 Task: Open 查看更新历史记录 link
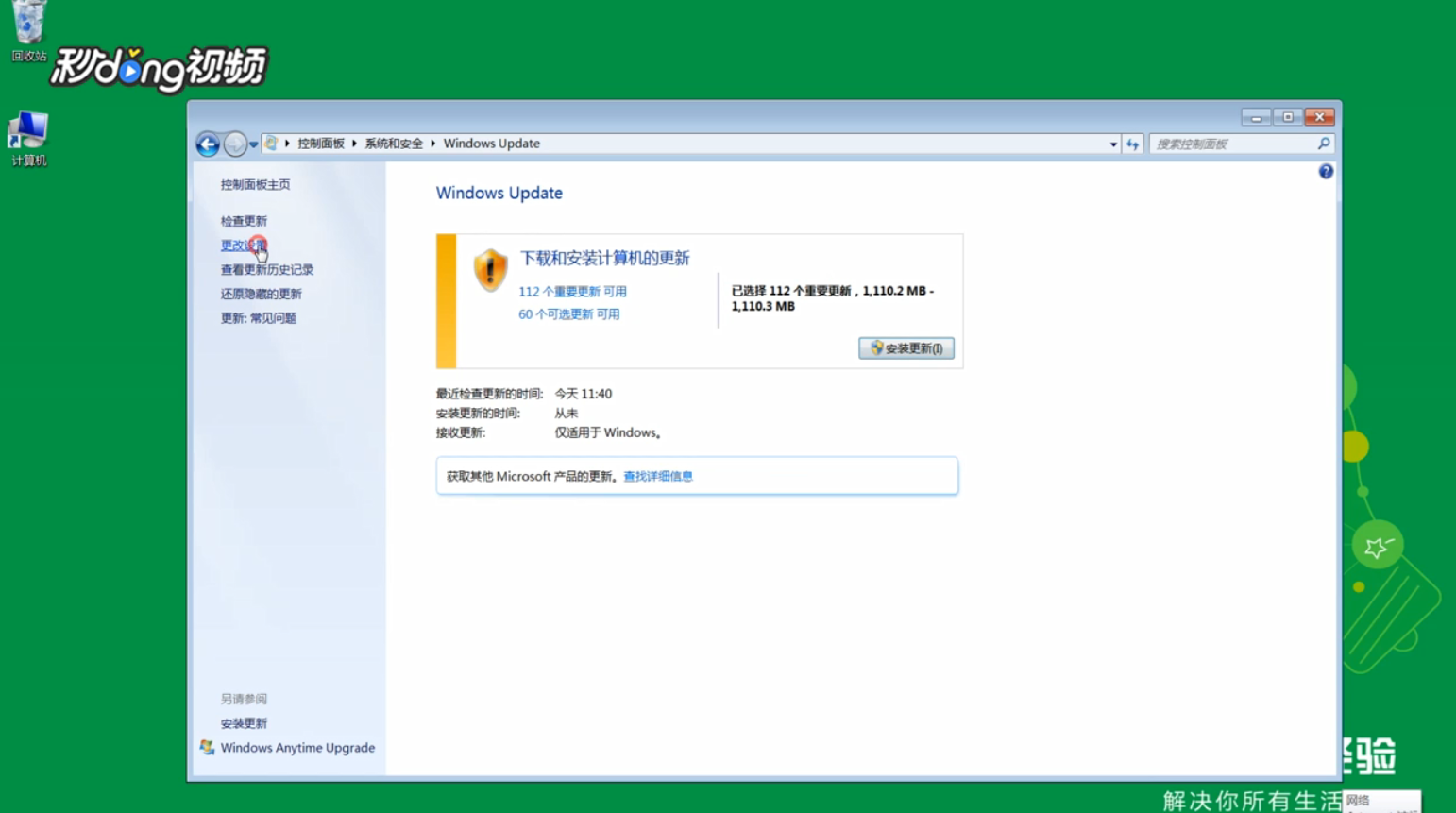266,270
